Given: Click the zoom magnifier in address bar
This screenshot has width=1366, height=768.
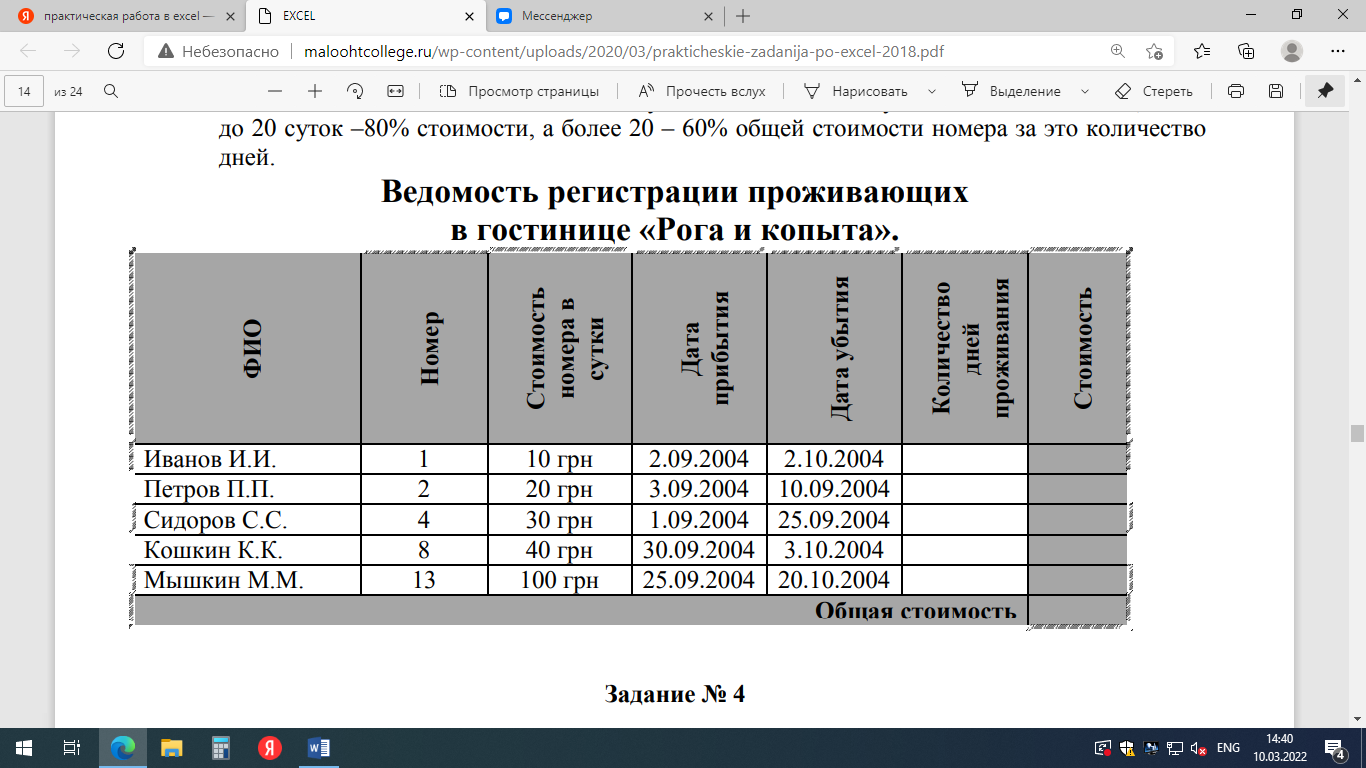Looking at the screenshot, I should pos(1118,51).
